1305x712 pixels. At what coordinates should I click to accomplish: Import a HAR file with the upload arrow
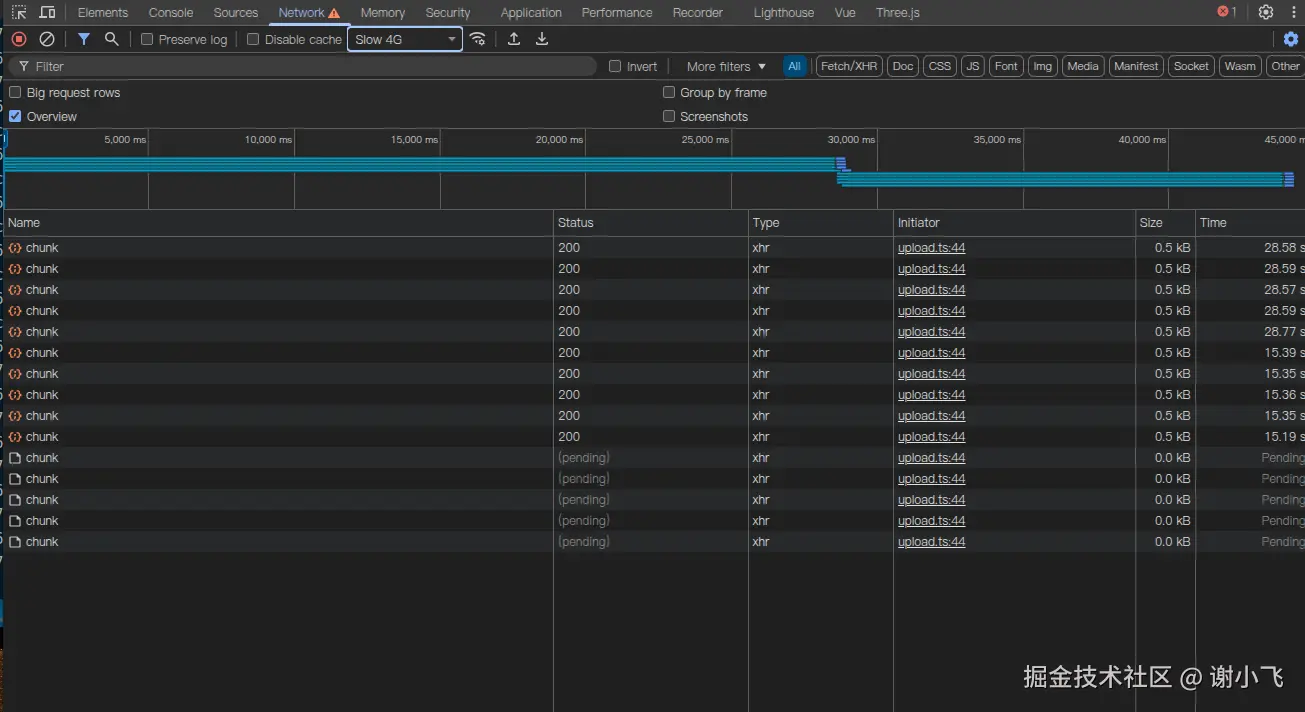click(514, 39)
